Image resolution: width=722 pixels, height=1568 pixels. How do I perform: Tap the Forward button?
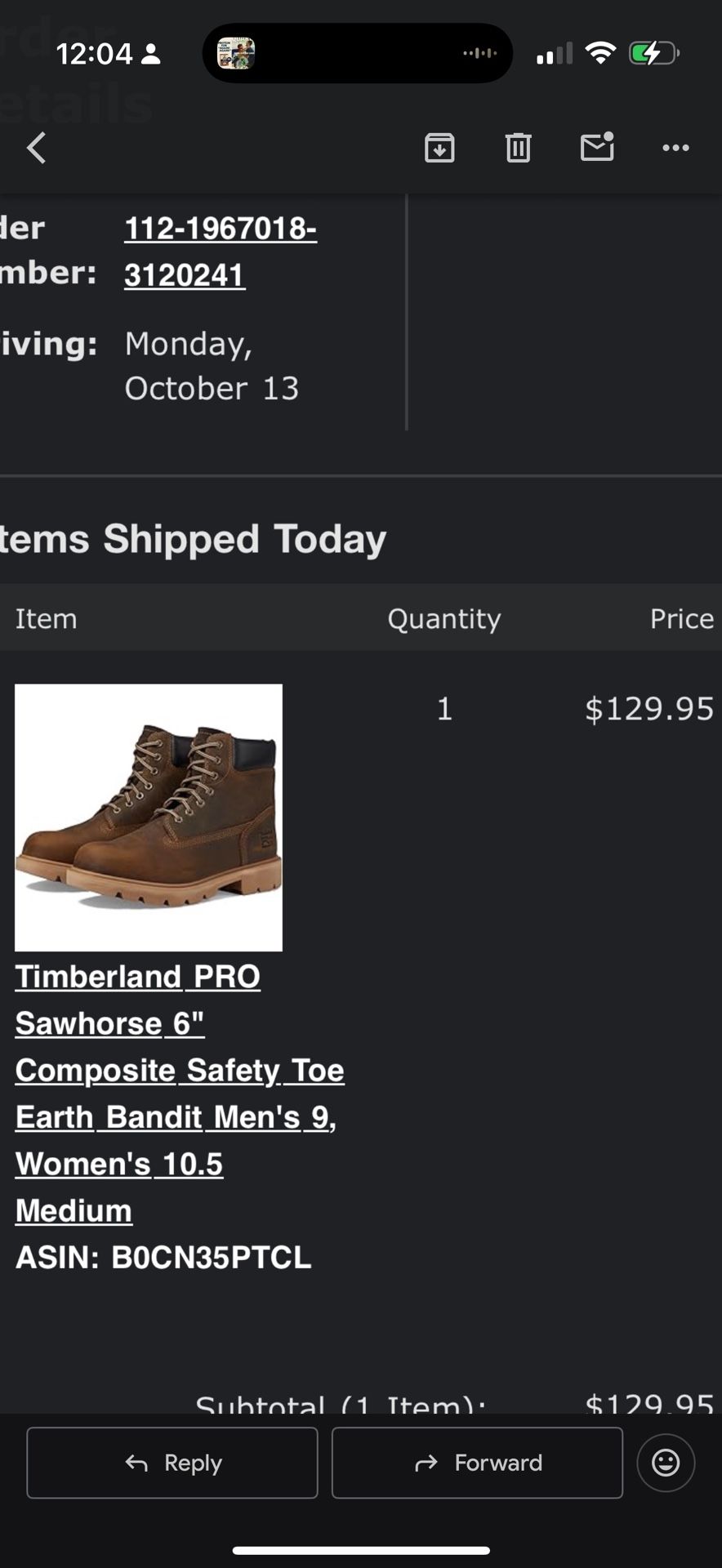click(x=477, y=1463)
